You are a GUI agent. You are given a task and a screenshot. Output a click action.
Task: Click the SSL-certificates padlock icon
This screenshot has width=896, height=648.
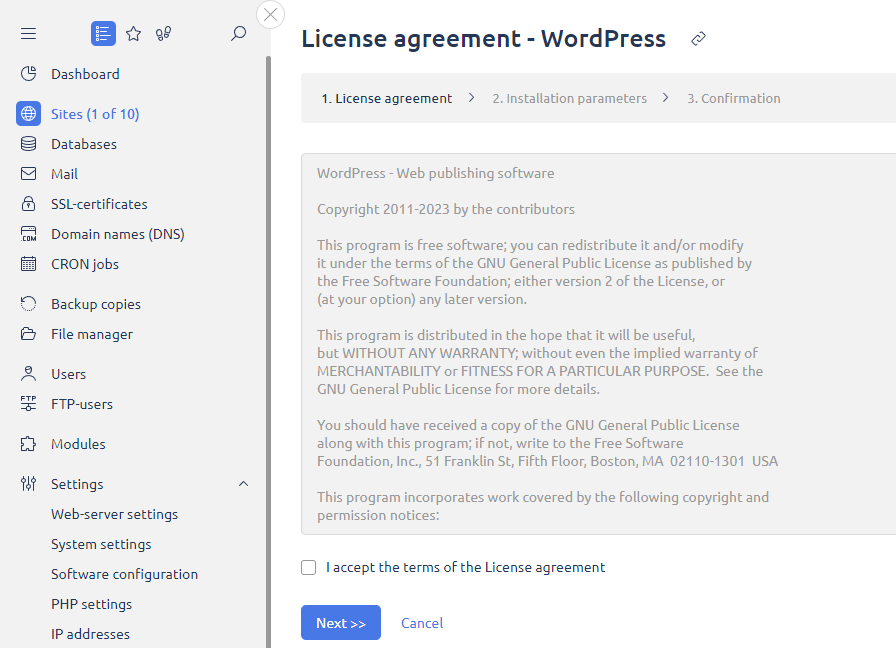coord(29,204)
